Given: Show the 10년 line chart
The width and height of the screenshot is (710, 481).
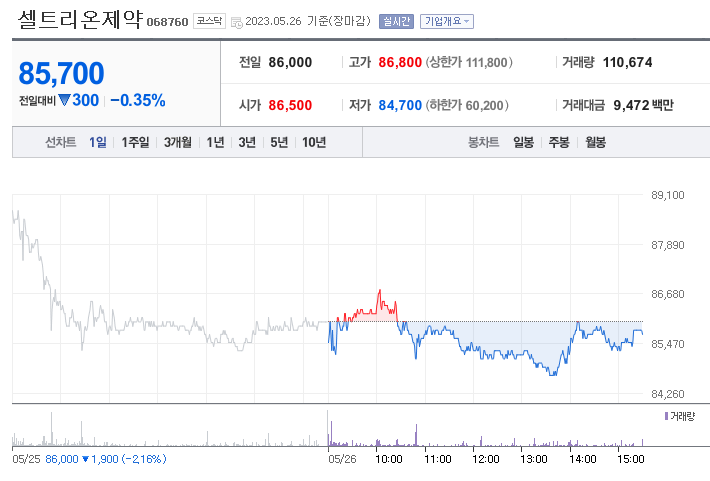Looking at the screenshot, I should (x=314, y=142).
